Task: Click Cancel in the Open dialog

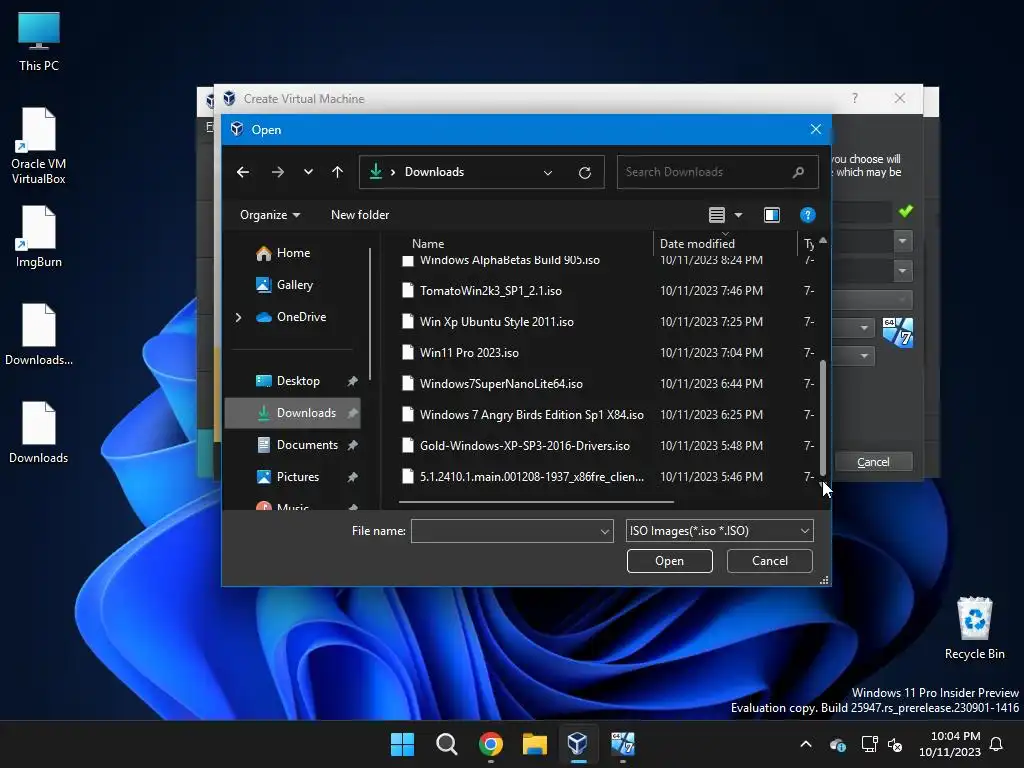Action: click(x=769, y=561)
